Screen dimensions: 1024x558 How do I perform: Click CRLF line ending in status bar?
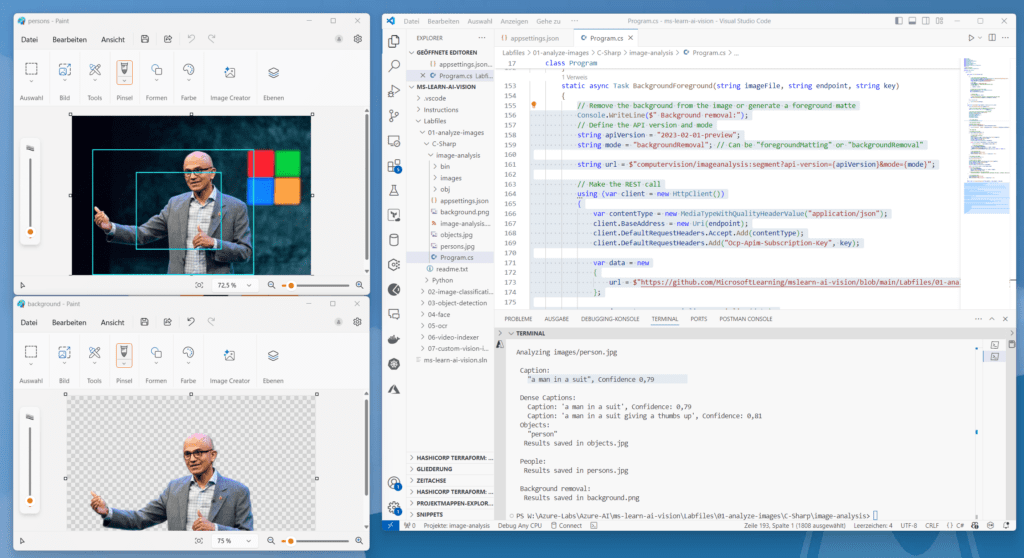(x=932, y=525)
